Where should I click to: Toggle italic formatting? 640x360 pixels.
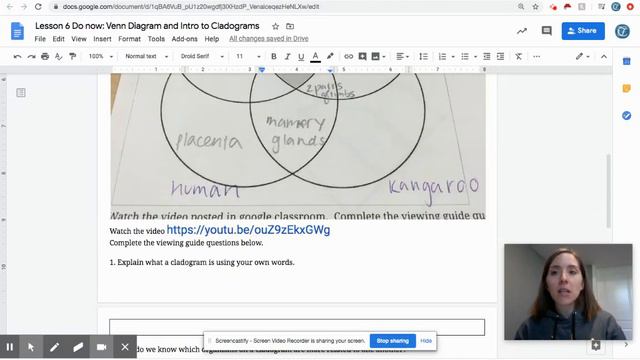[x=287, y=57]
